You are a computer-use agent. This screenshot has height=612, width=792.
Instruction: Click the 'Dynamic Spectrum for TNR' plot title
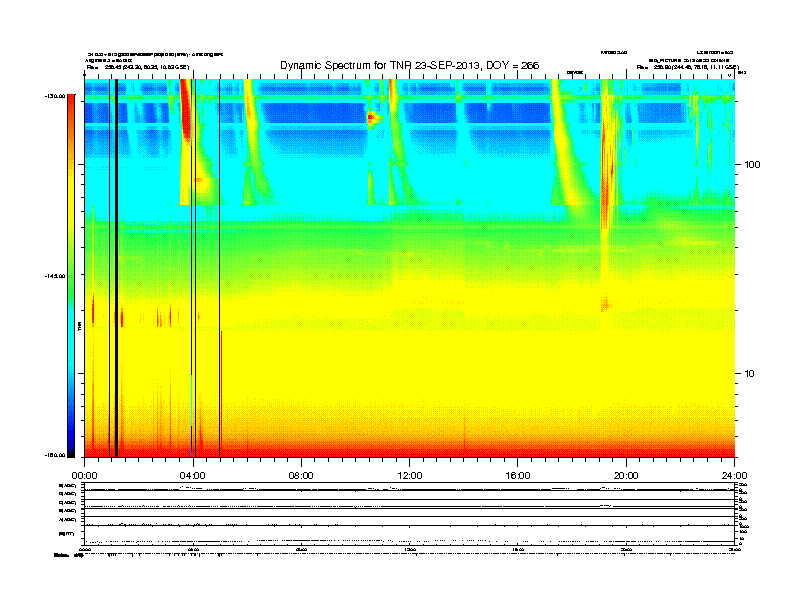(x=410, y=66)
